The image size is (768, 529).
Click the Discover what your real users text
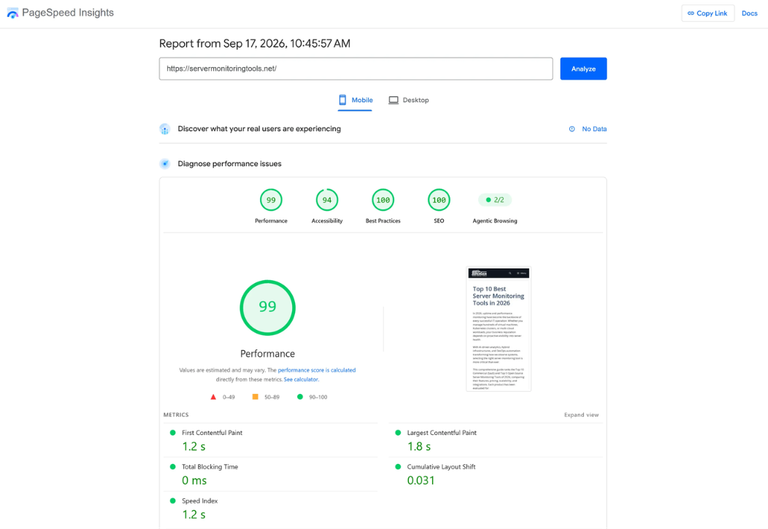[259, 129]
